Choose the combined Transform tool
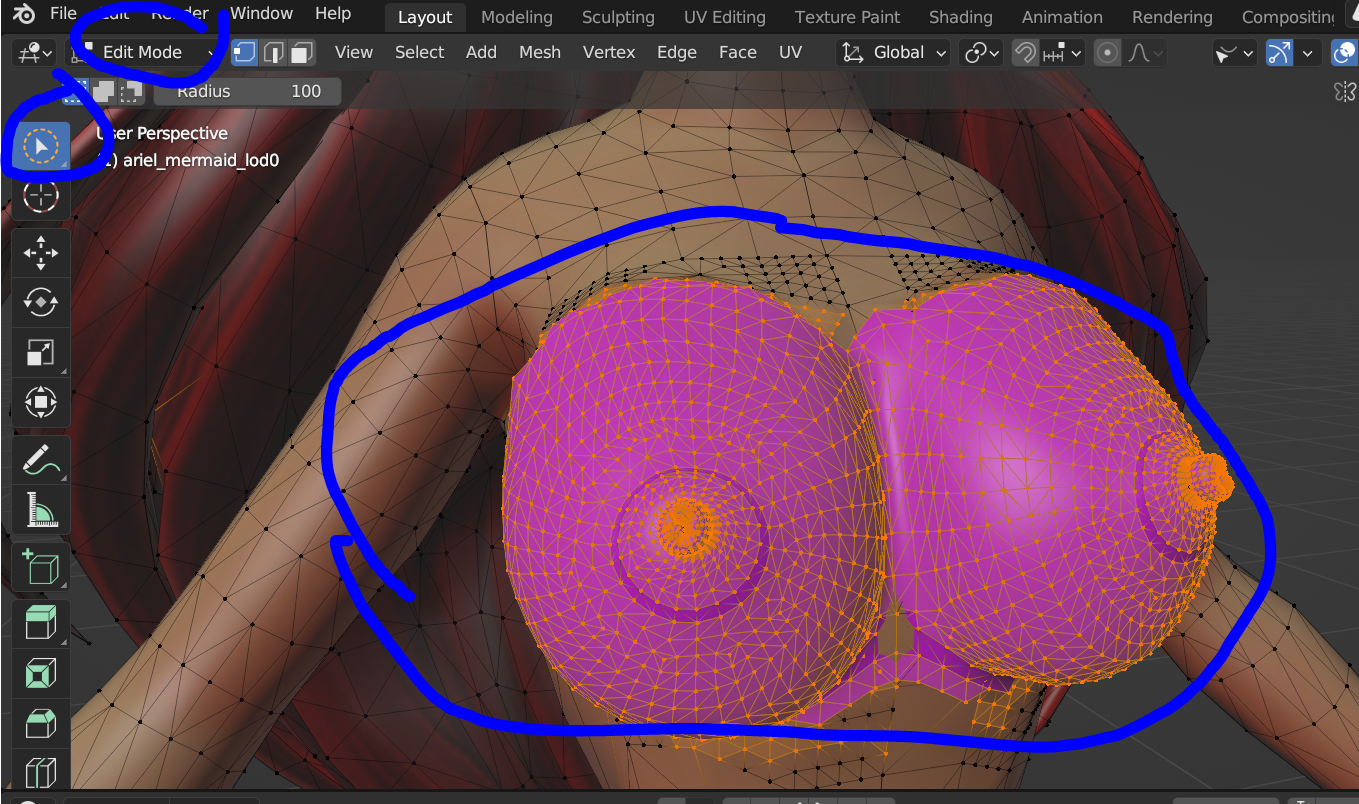This screenshot has width=1359, height=804. click(x=41, y=402)
